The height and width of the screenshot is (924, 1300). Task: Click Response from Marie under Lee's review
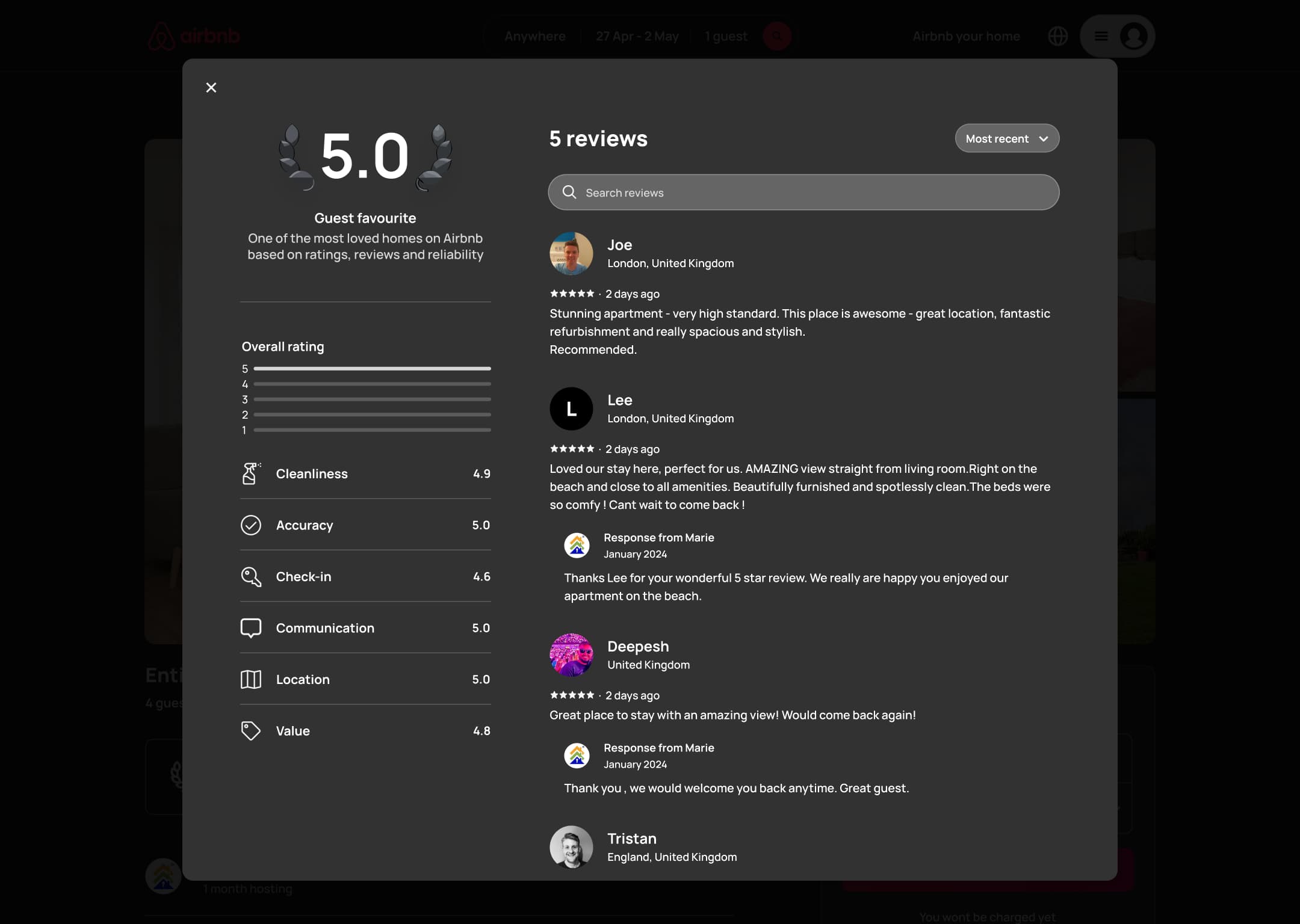pos(659,538)
